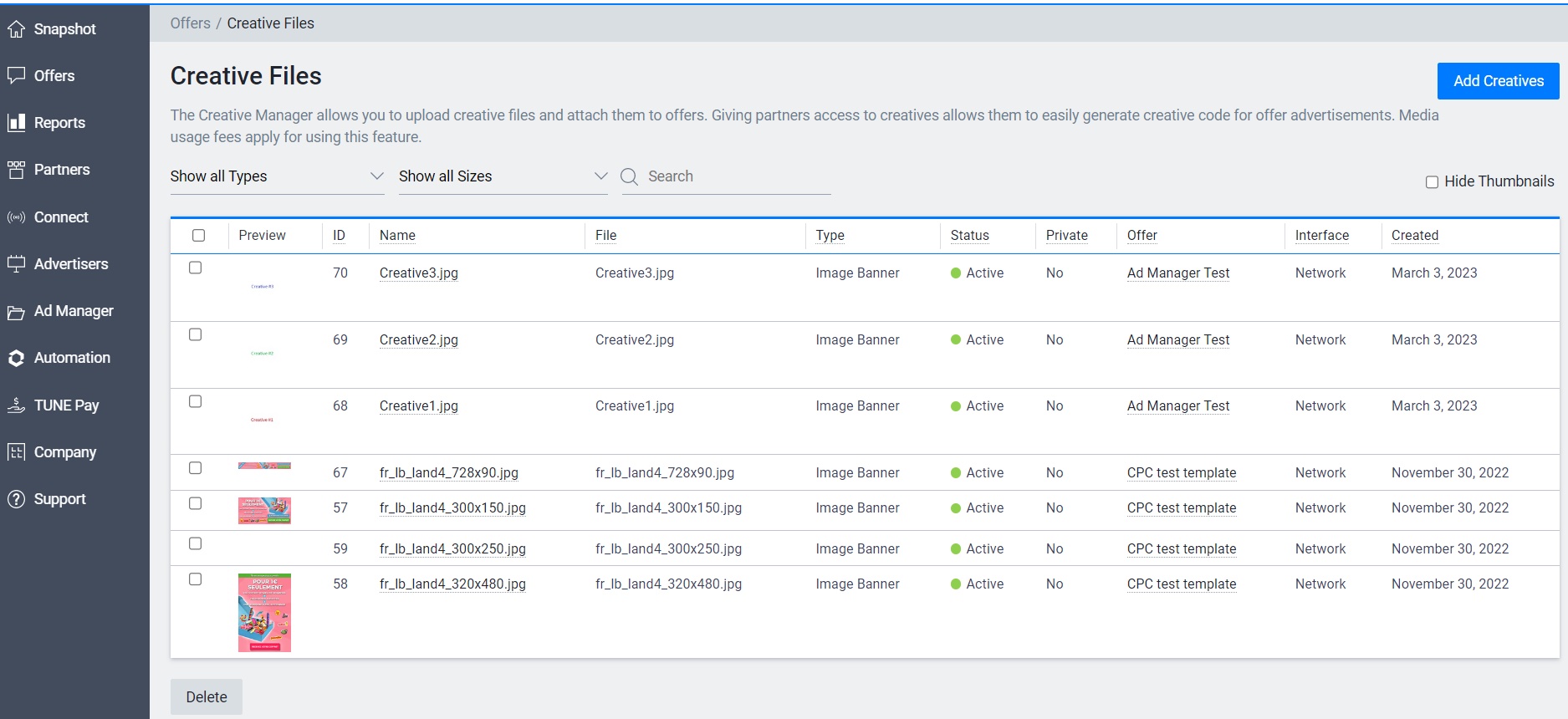Open the fr_lb_land4_300x150.jpg name link
Screen dimensions: 1568x719
pos(452,507)
